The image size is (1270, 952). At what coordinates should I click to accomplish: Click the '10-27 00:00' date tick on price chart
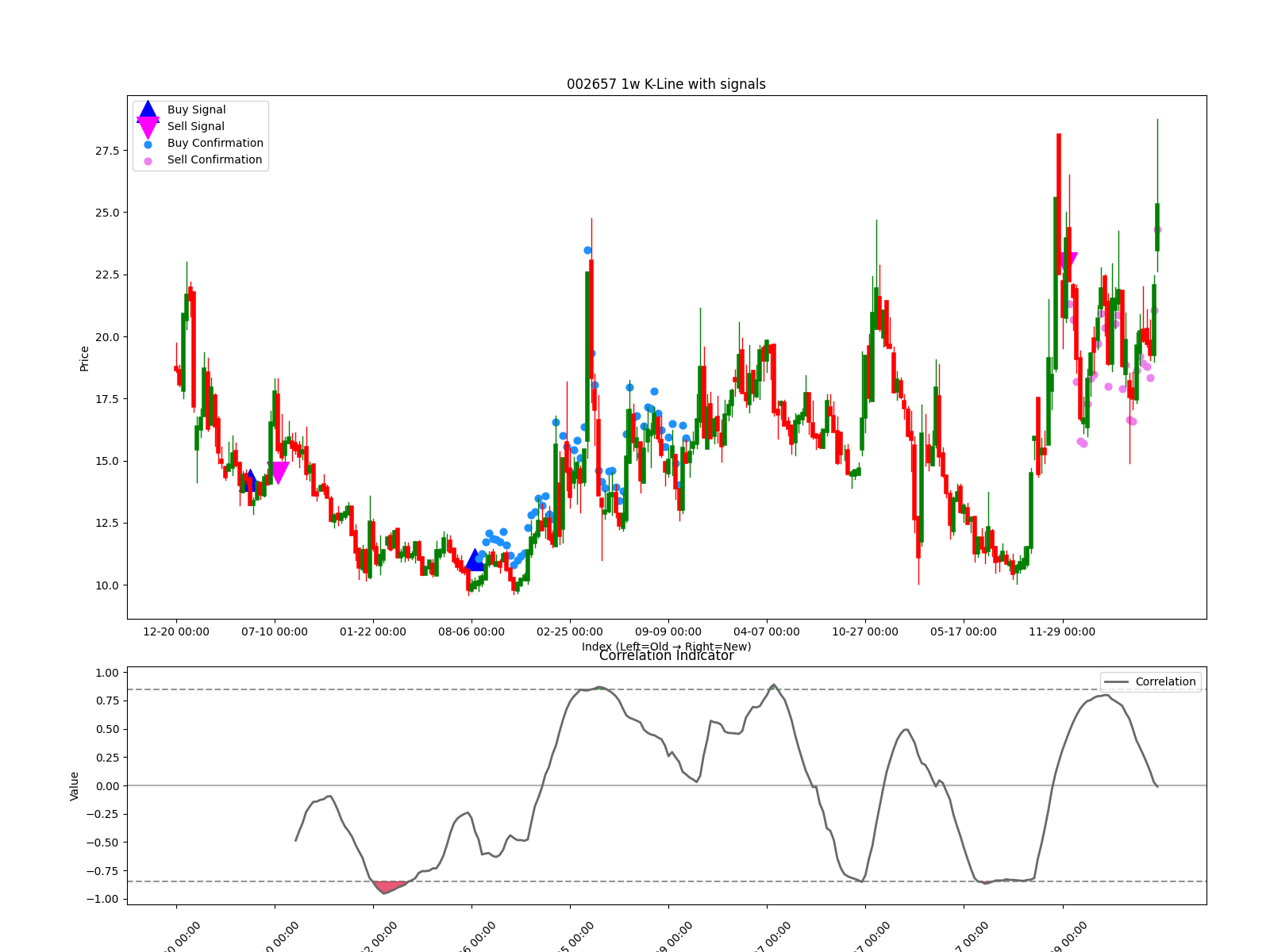(865, 631)
